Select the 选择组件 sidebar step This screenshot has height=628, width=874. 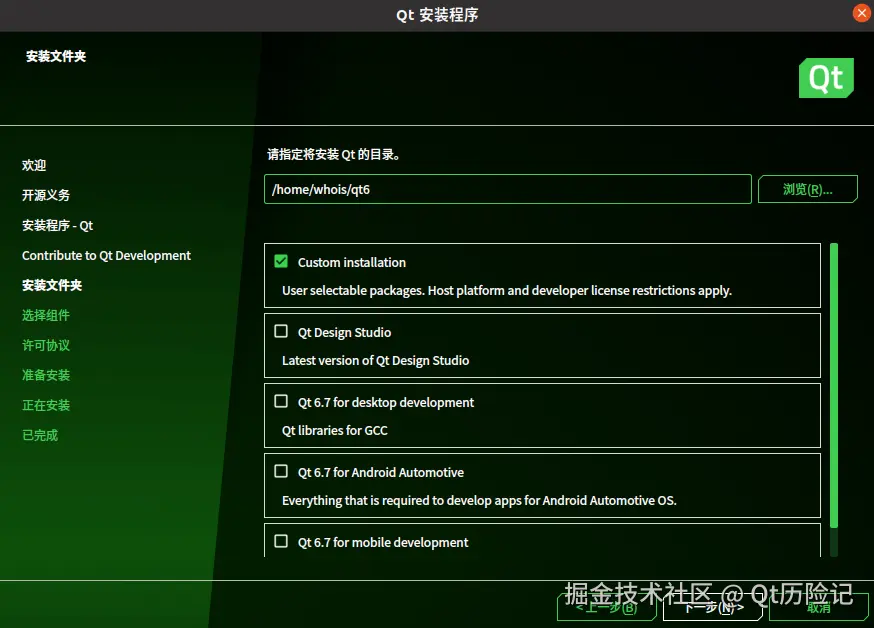coord(46,315)
